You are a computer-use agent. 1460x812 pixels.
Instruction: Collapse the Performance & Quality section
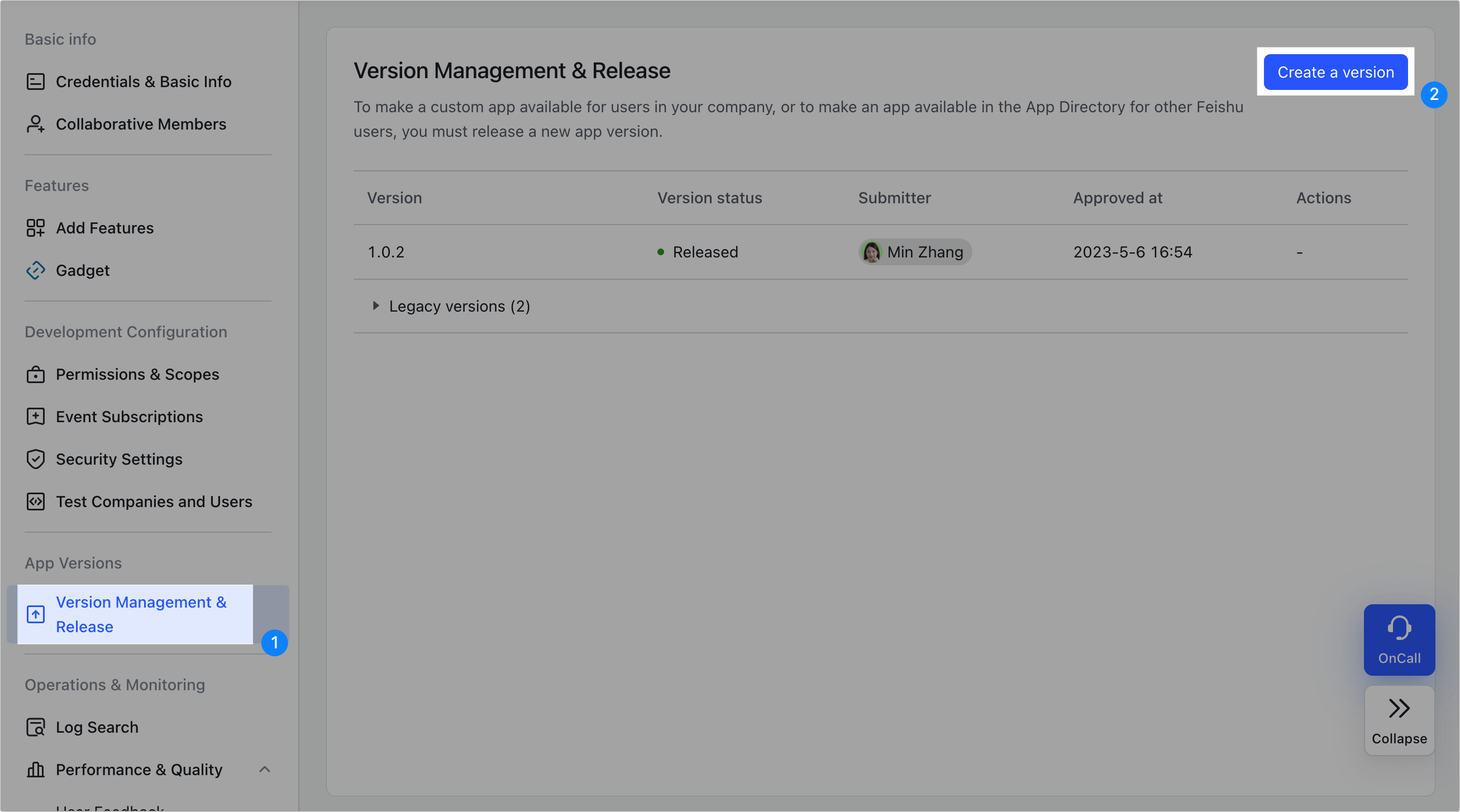click(x=264, y=770)
